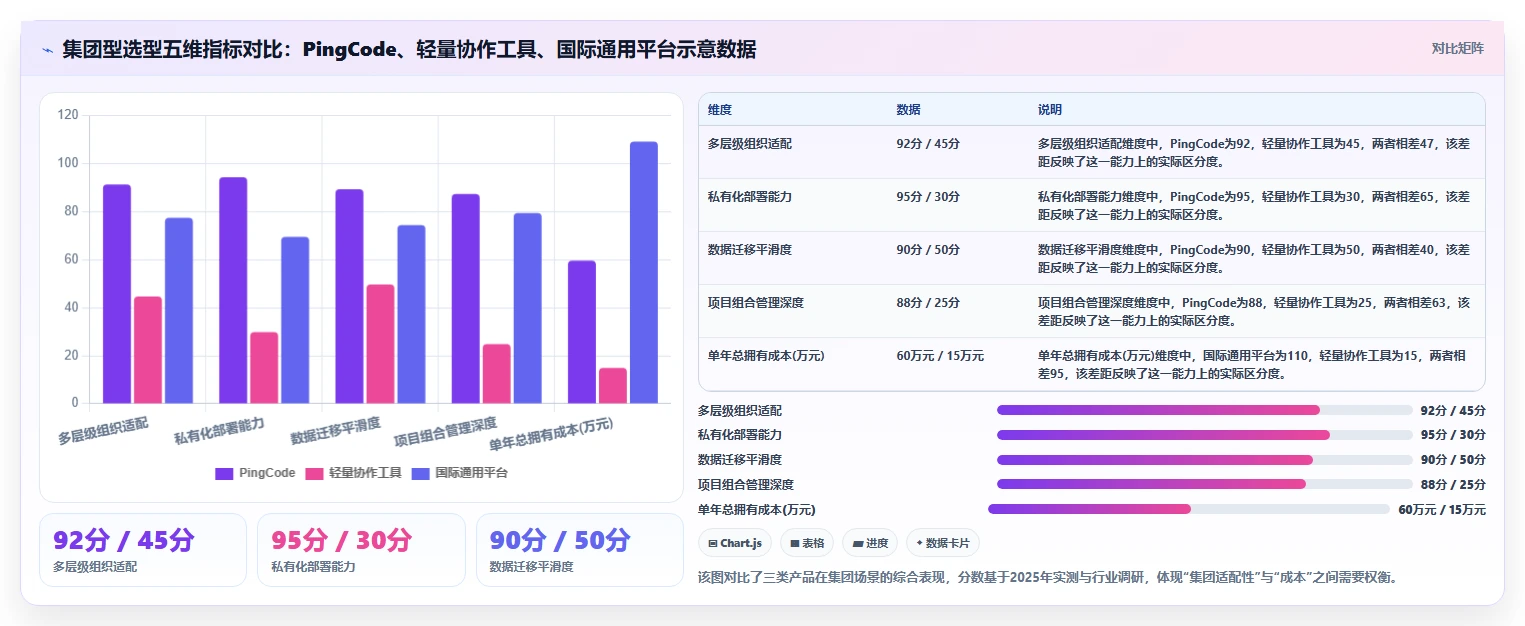Click the x-axis label 私有化部署能力
The image size is (1525, 626).
219,431
